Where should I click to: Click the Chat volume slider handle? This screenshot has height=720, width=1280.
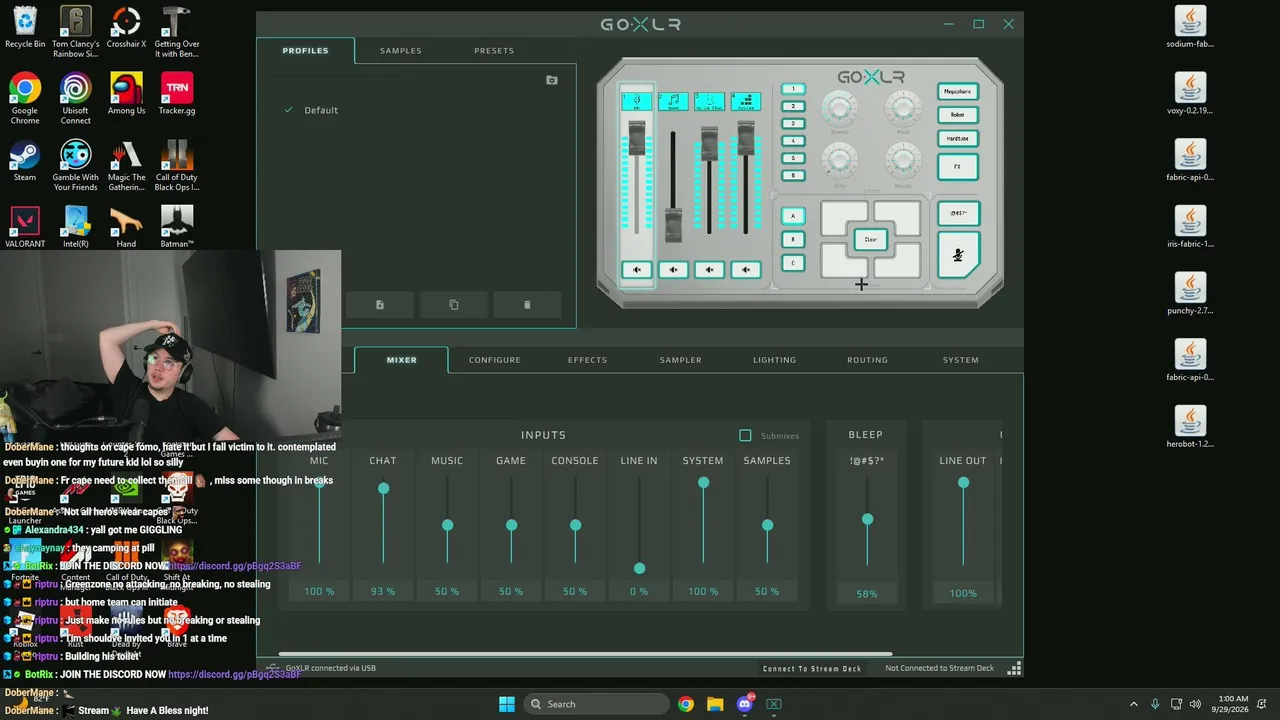click(383, 489)
